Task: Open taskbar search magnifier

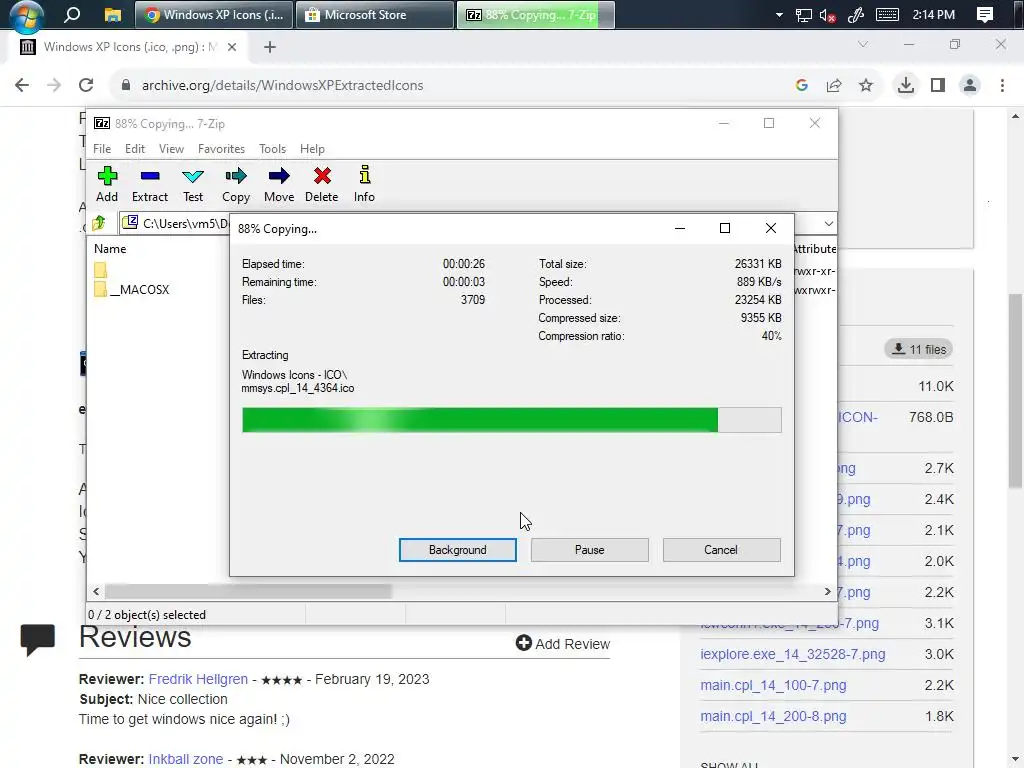Action: [x=72, y=14]
